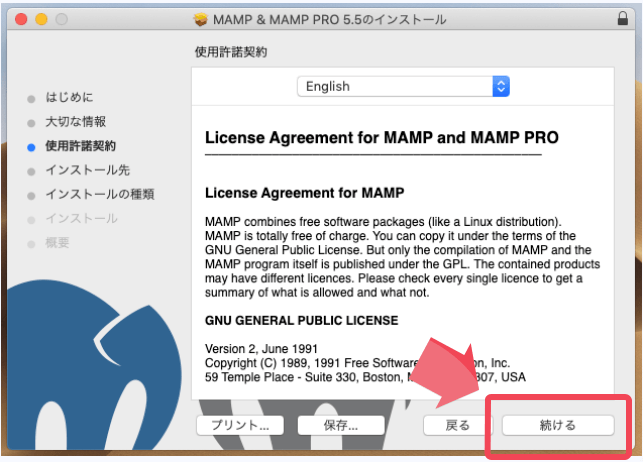Select the インストールの種類 step in sidebar

[x=100, y=194]
